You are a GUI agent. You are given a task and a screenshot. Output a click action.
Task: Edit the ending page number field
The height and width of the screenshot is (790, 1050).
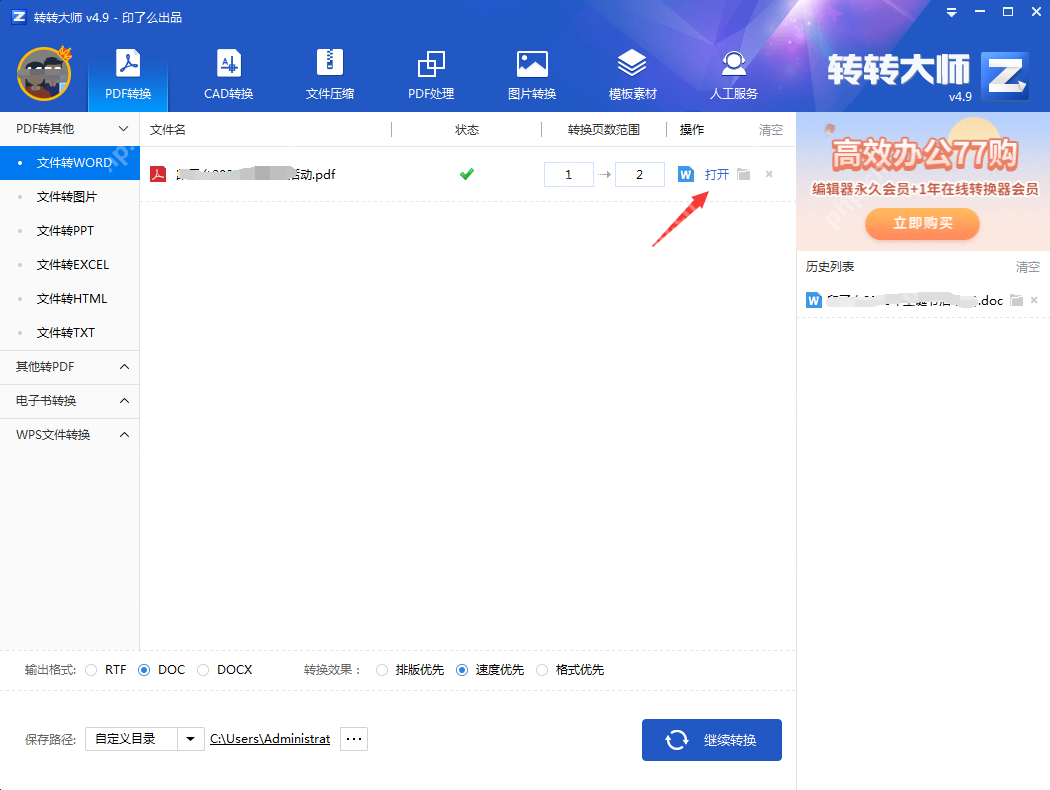click(x=639, y=173)
